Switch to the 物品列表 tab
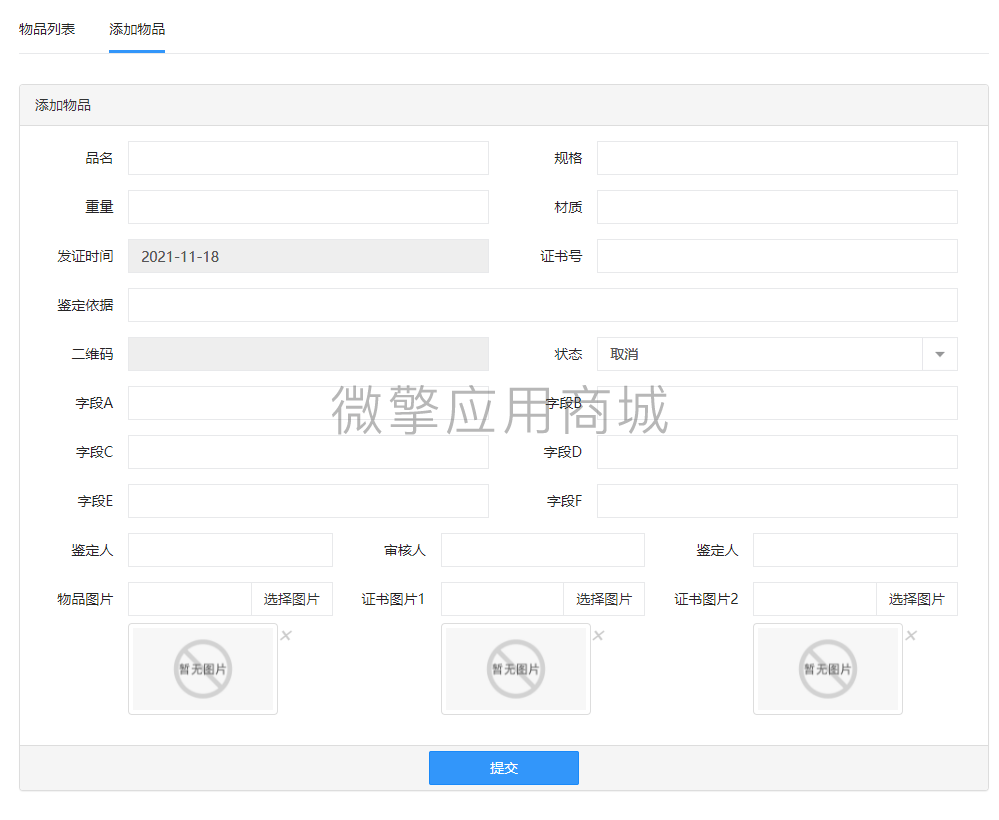Viewport: 999px width, 820px height. click(47, 29)
